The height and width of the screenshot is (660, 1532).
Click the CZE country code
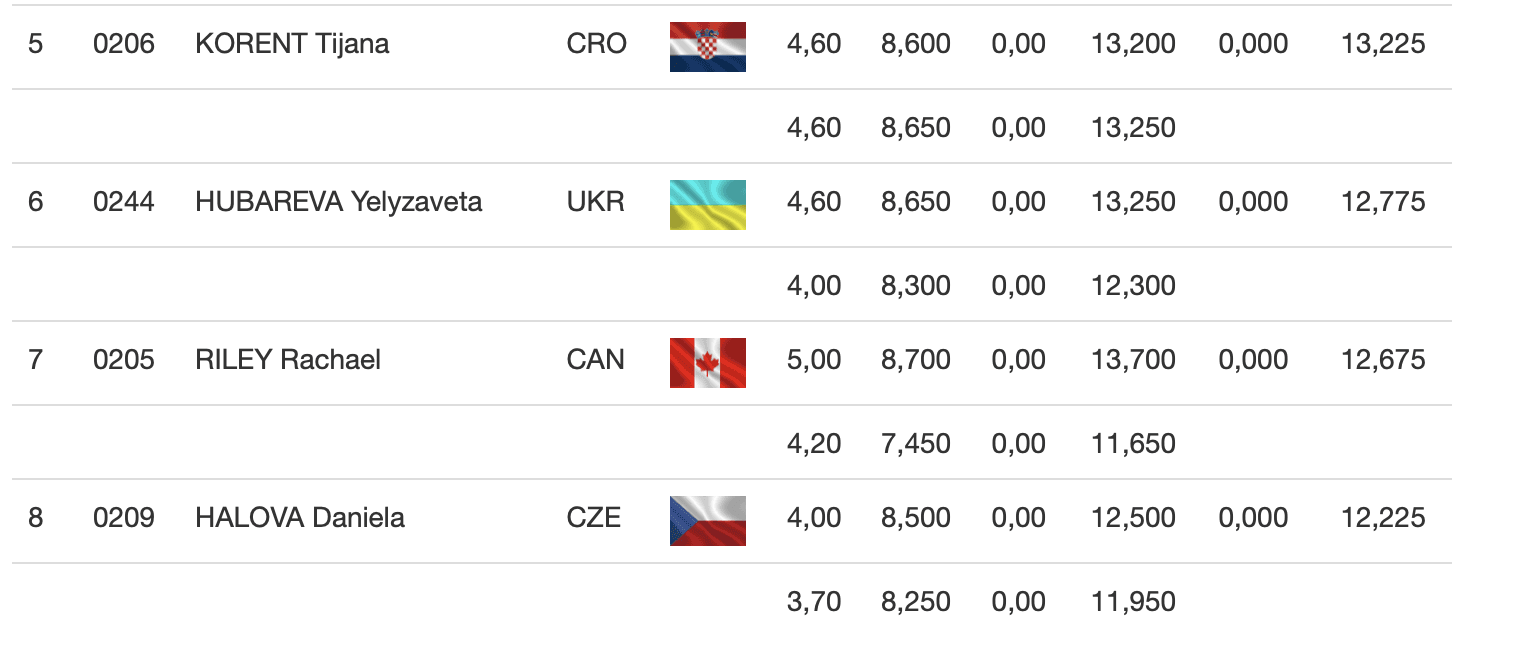[x=593, y=518]
